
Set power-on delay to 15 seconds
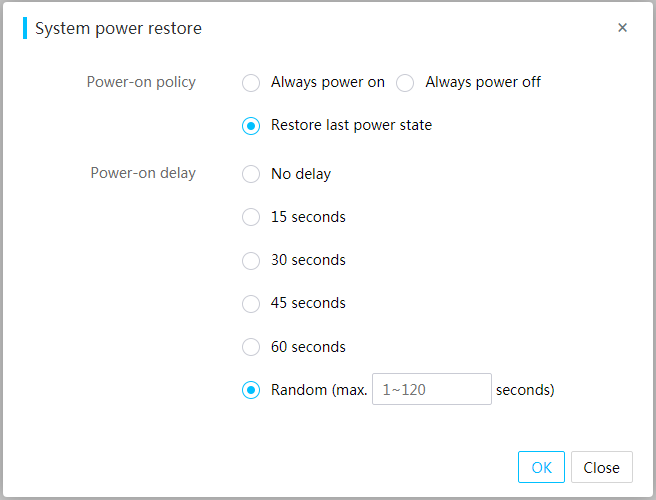(x=251, y=217)
